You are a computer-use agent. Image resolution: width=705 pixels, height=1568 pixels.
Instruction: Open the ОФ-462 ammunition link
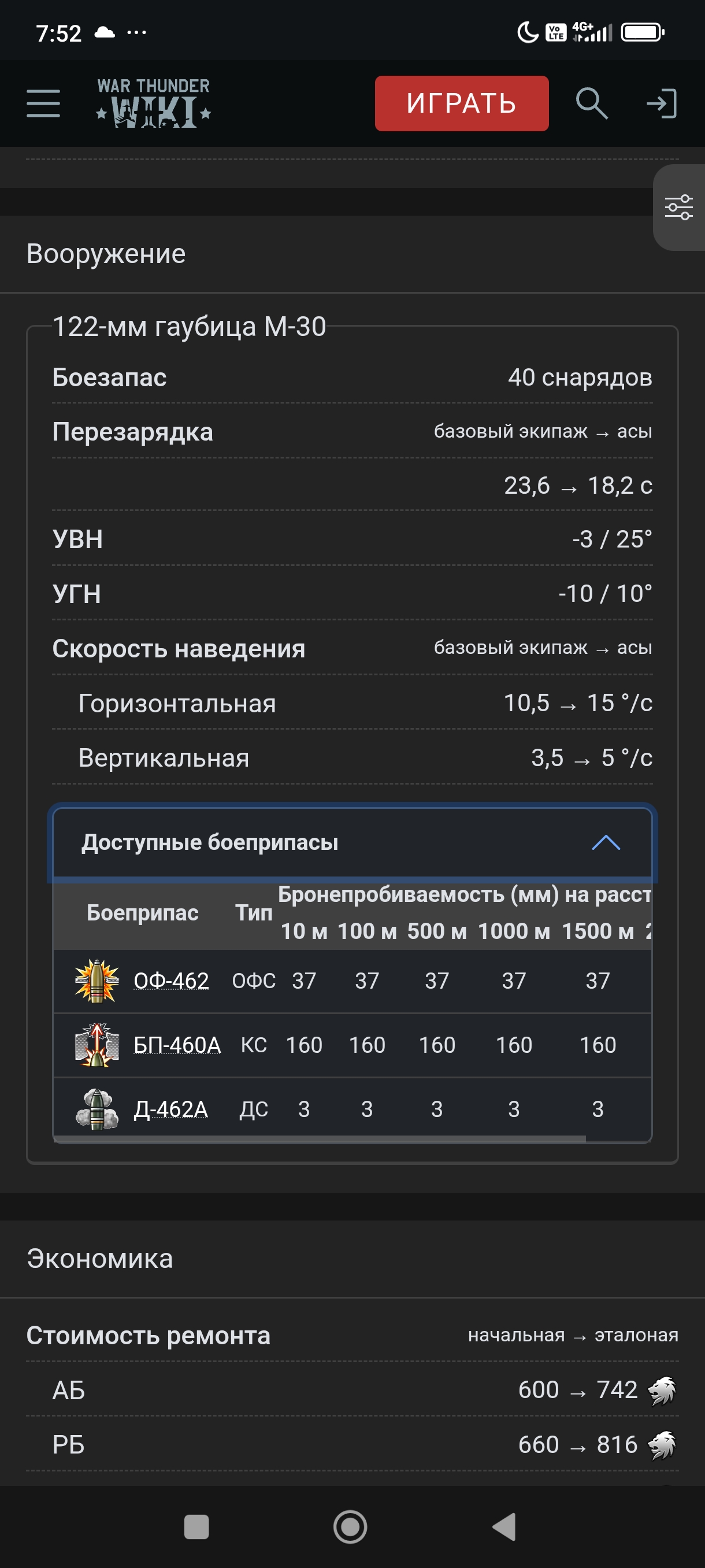[x=171, y=981]
